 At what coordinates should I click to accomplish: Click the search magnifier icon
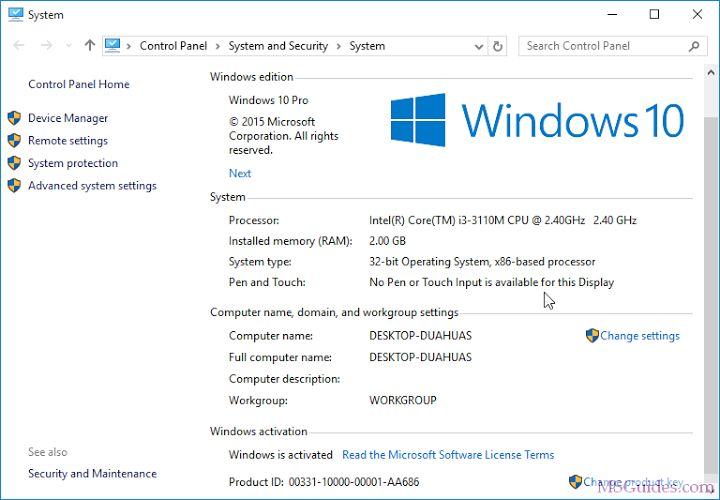click(x=694, y=46)
